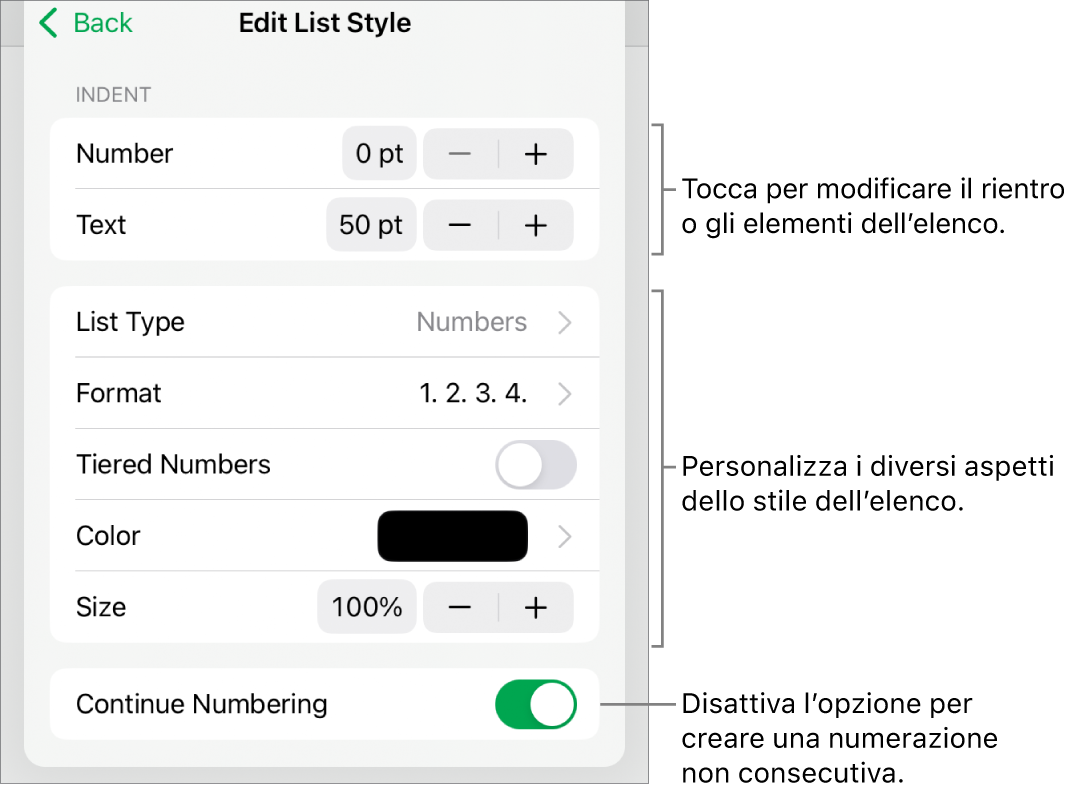The image size is (1076, 796).
Task: Tap the chevron beside List Type
Action: (x=565, y=322)
